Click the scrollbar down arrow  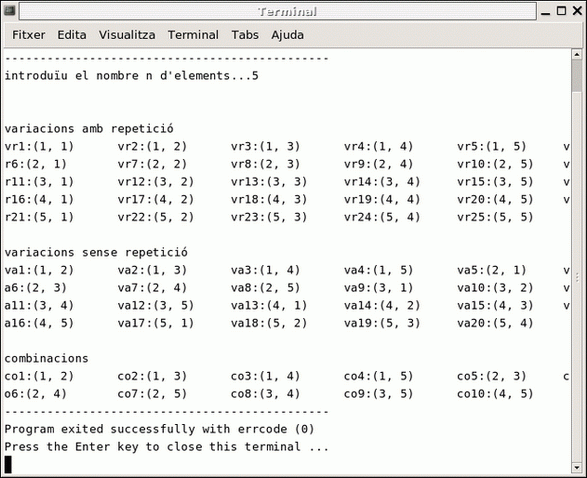pos(577,468)
